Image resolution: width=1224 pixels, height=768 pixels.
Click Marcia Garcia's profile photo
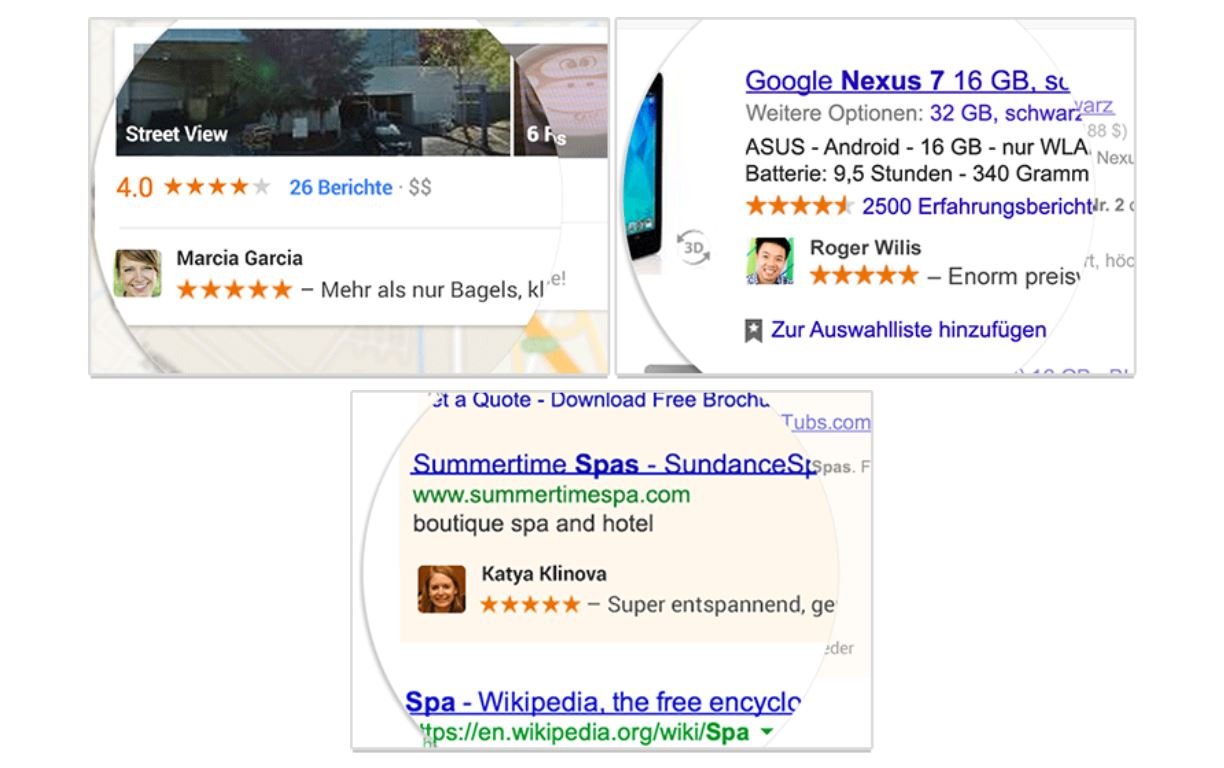tap(137, 273)
